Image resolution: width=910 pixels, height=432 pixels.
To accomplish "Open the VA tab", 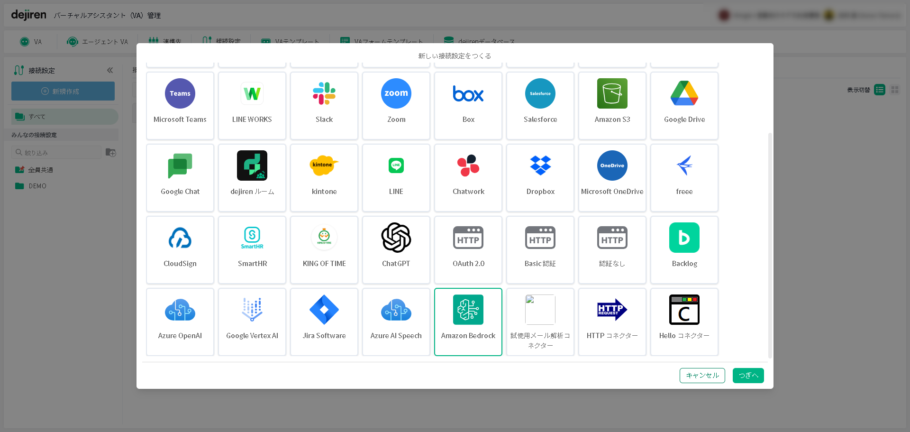I will coord(31,42).
